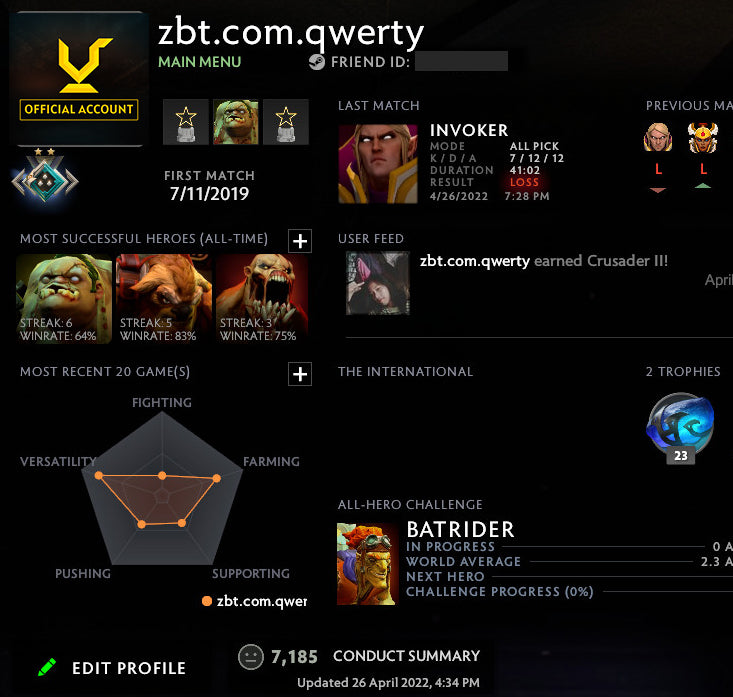Screen dimensions: 733x697
Task: Click the Pudge featured hero slot
Action: coord(236,122)
